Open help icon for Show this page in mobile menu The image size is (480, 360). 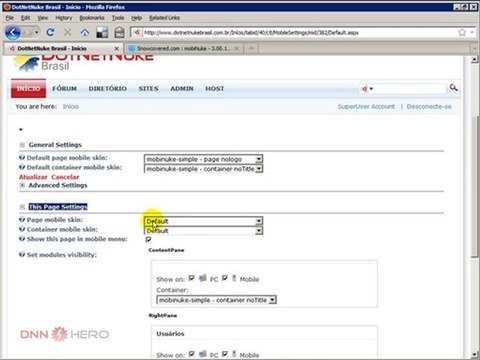click(x=22, y=239)
